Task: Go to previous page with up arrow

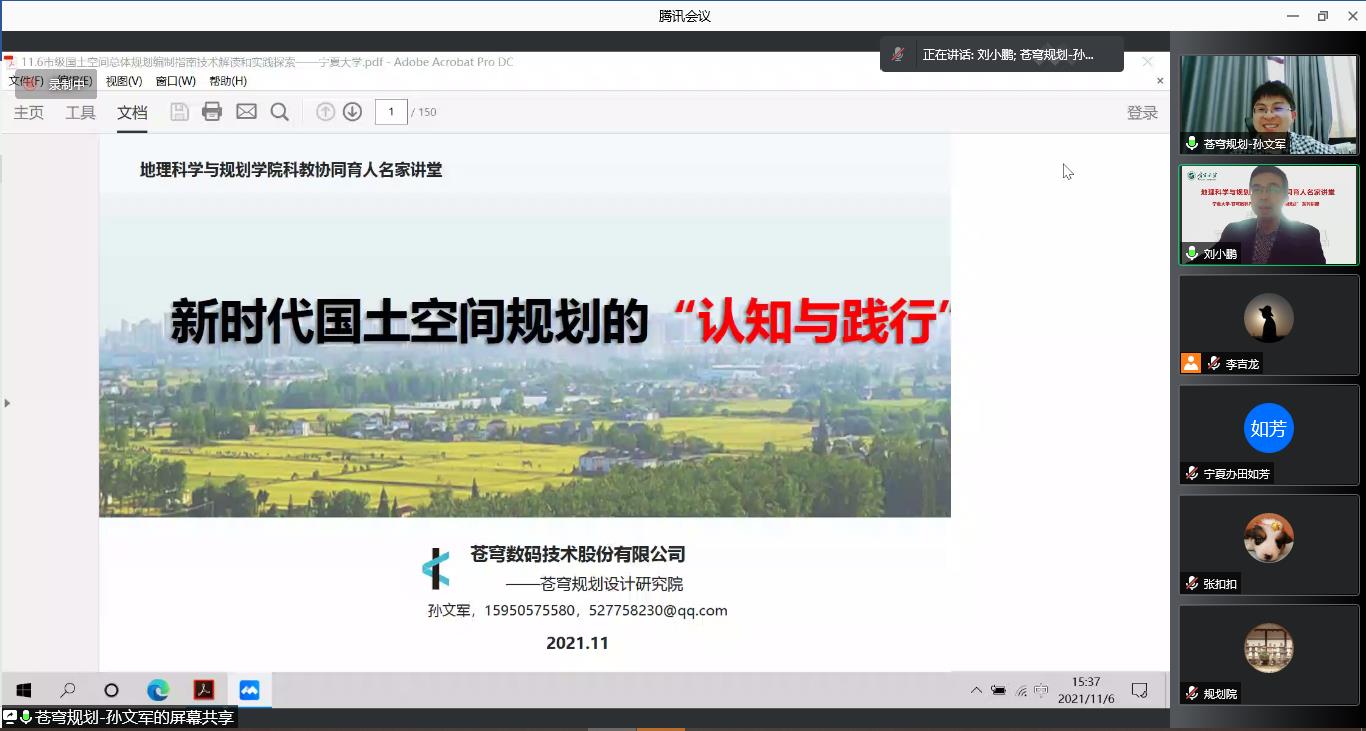Action: 325,112
